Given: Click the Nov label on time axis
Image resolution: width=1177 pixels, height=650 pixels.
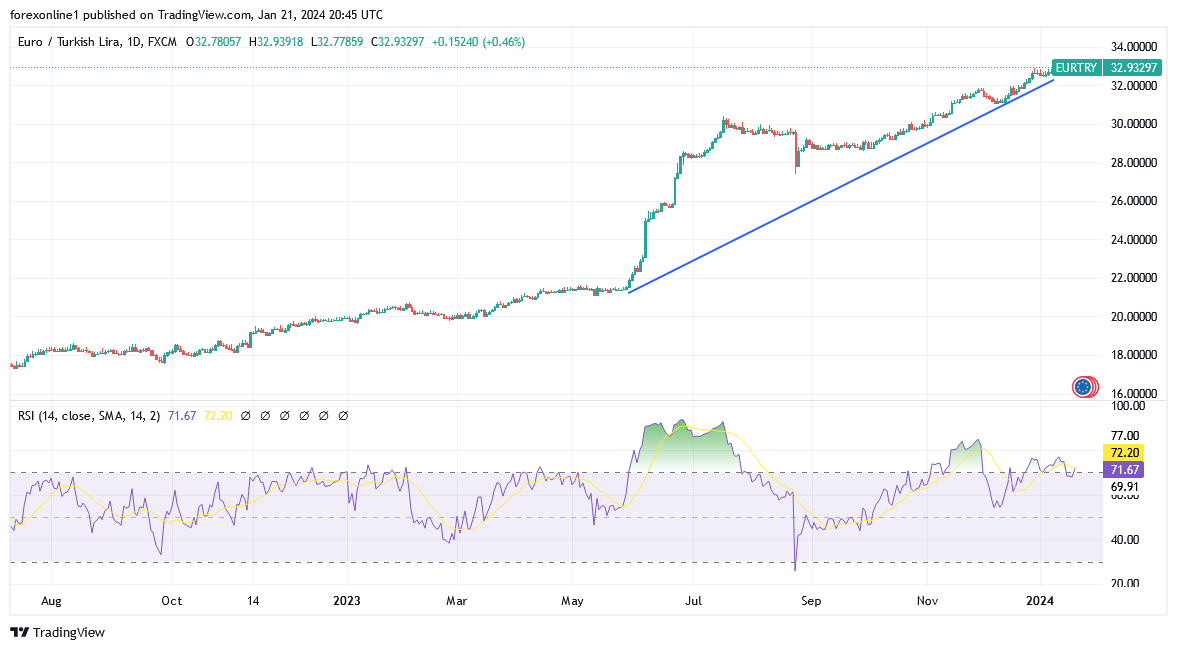Looking at the screenshot, I should click(x=927, y=600).
